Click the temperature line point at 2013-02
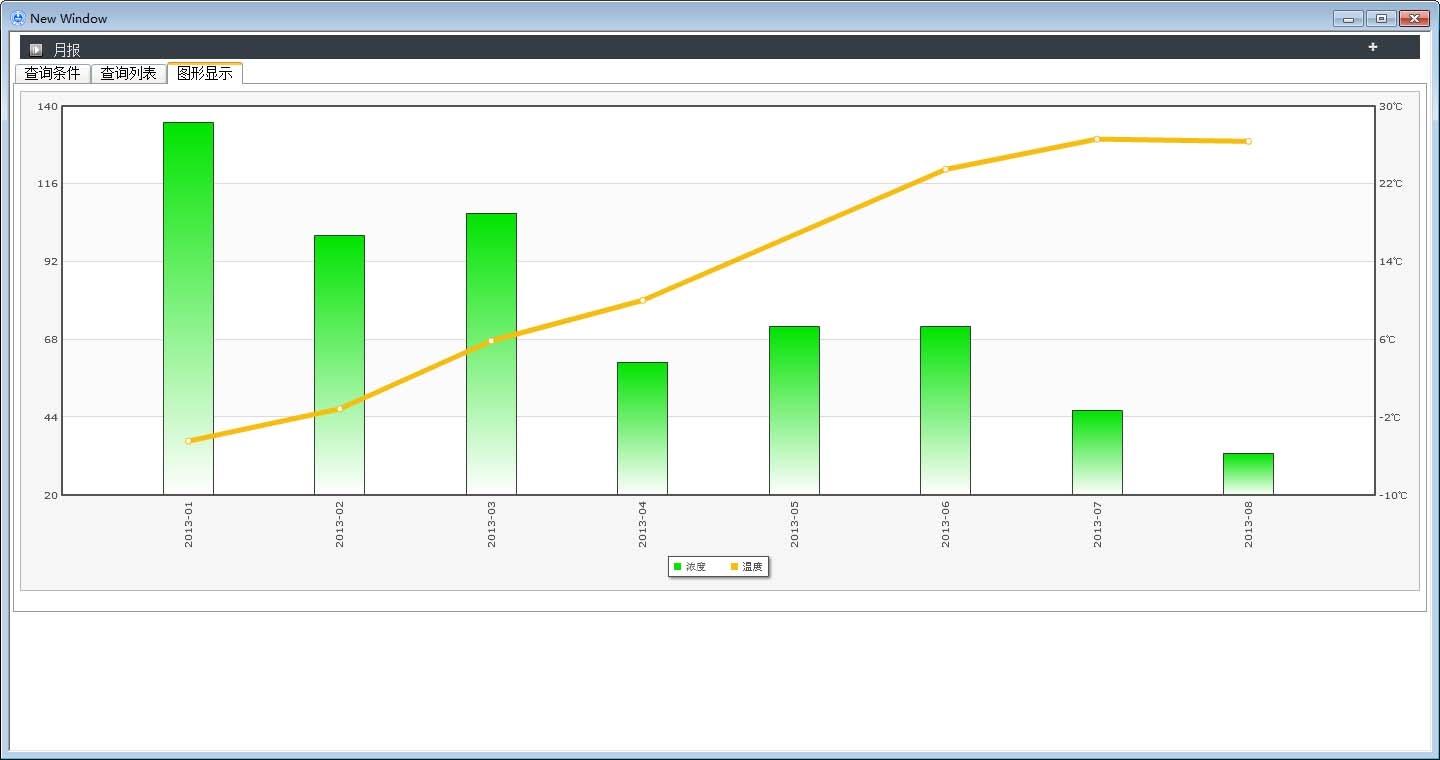This screenshot has width=1440, height=760. 340,408
